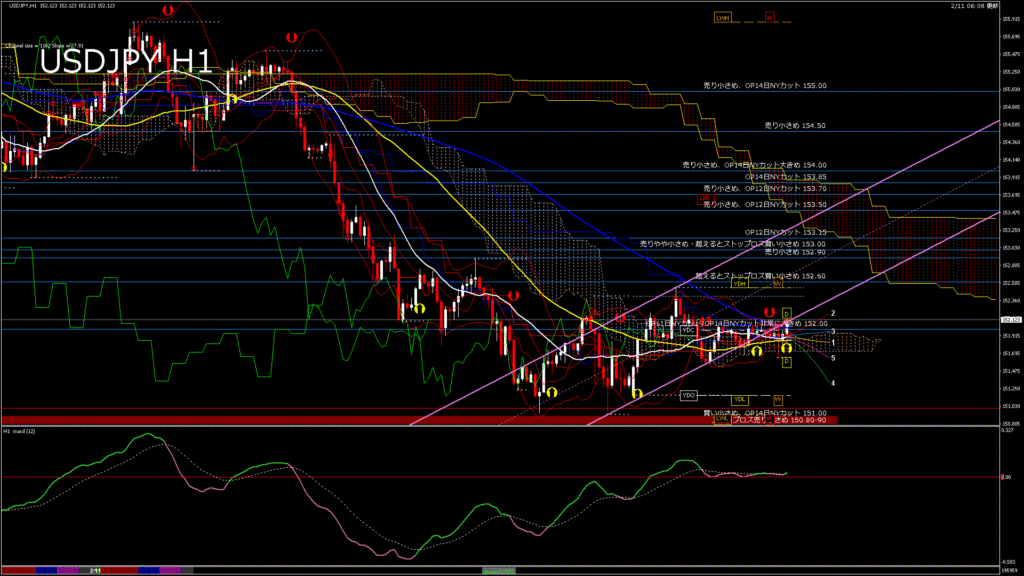Image resolution: width=1024 pixels, height=576 pixels.
Task: Click the red sell-arrow signal beside upper D marker
Action: point(770,312)
